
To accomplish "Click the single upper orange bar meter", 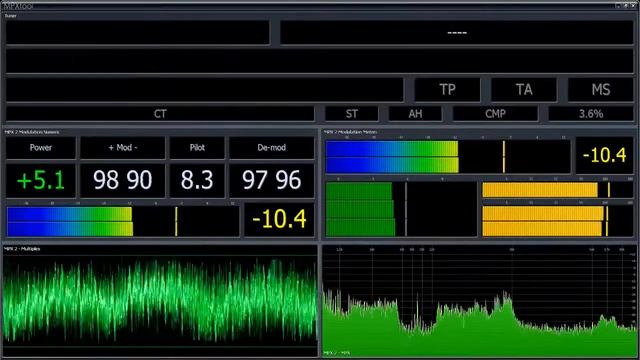I will (558, 190).
